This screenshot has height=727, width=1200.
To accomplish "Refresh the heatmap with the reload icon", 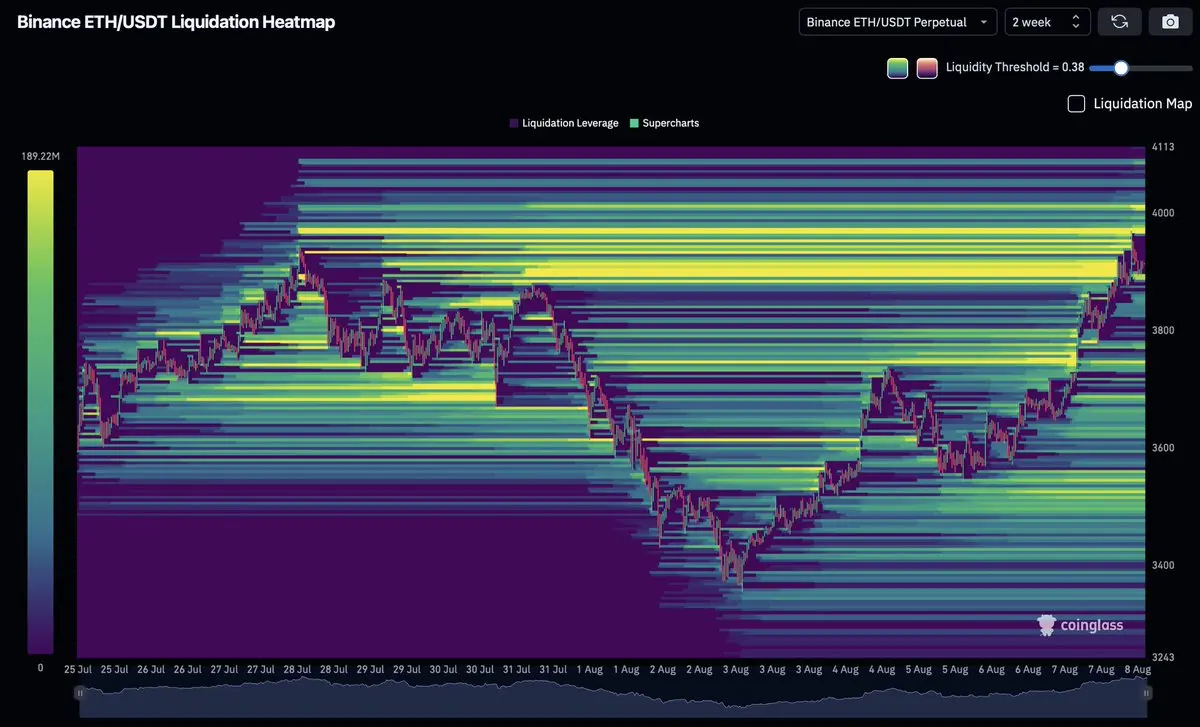I will 1119,22.
